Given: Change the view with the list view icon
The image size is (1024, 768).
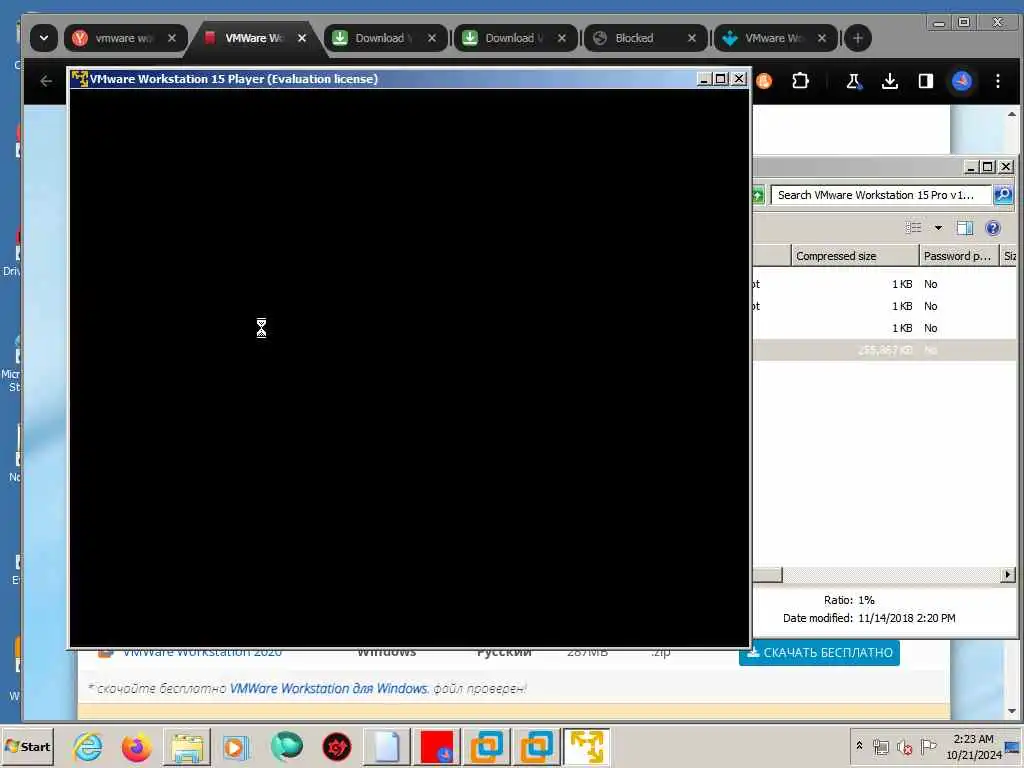Looking at the screenshot, I should pyautogui.click(x=914, y=228).
